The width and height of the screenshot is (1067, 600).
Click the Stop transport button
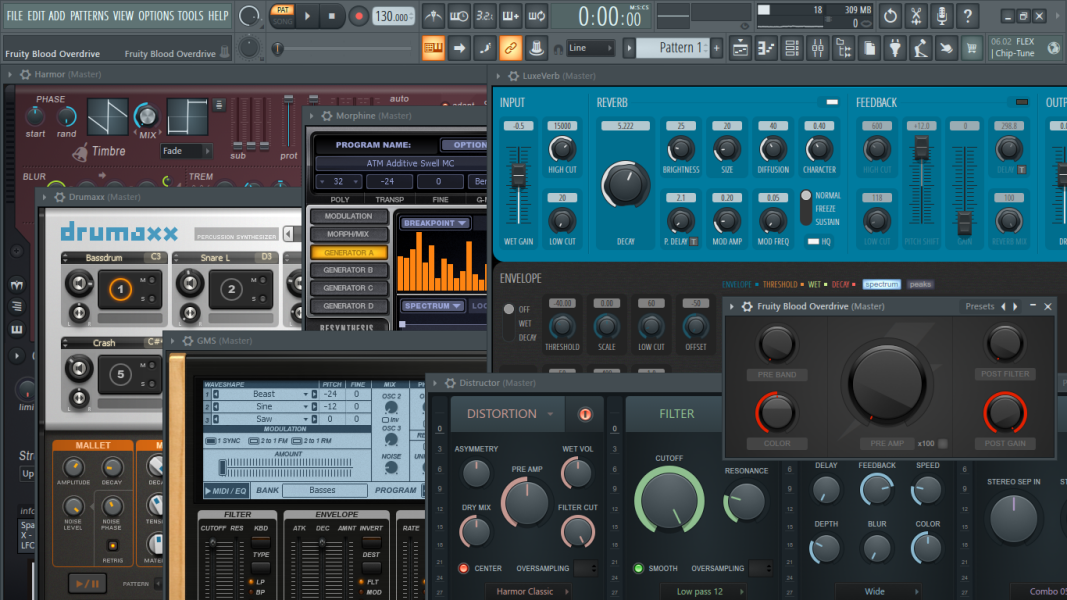332,16
